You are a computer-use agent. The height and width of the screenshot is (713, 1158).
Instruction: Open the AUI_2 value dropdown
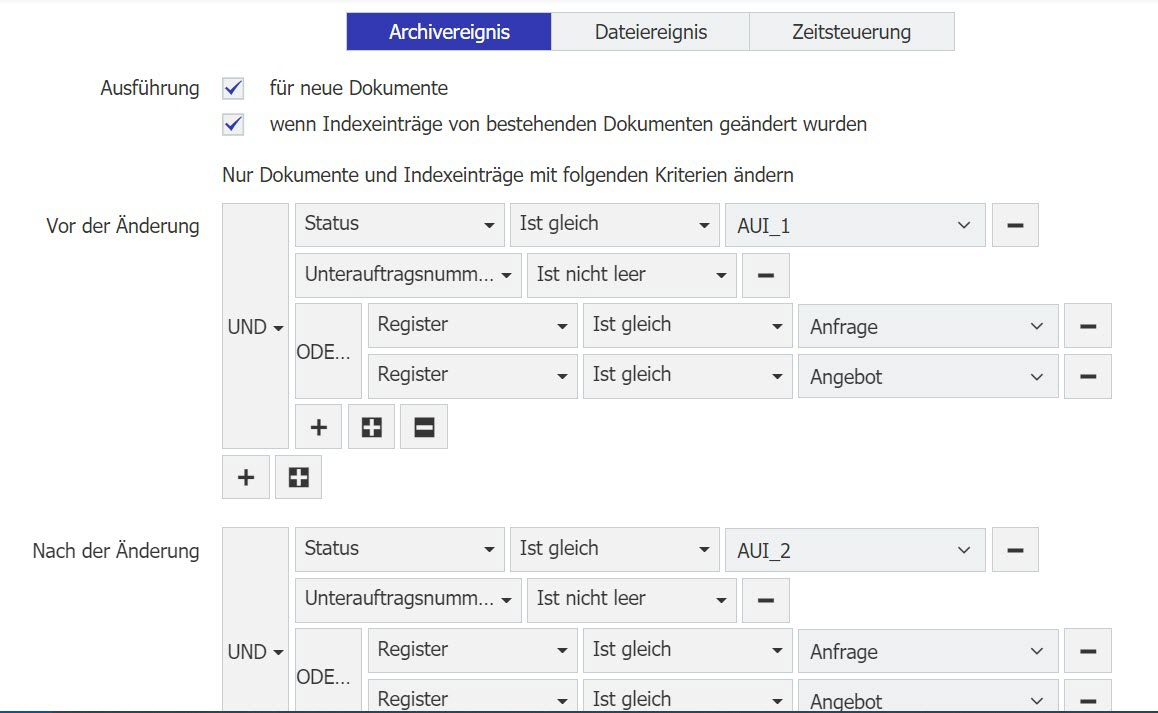tap(854, 549)
